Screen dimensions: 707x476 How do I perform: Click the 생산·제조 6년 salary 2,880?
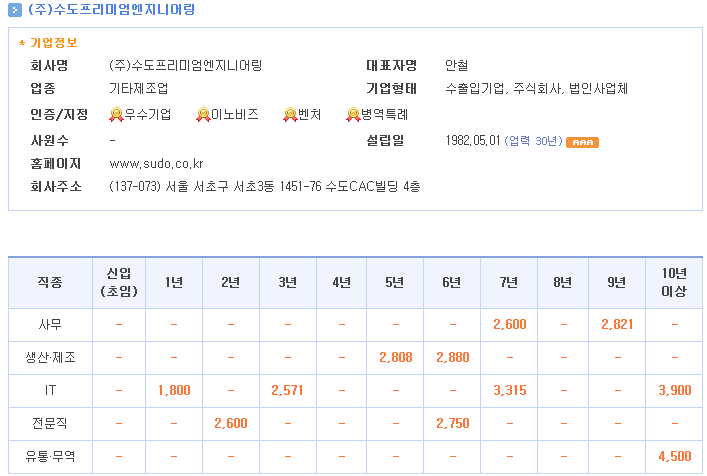(x=453, y=357)
